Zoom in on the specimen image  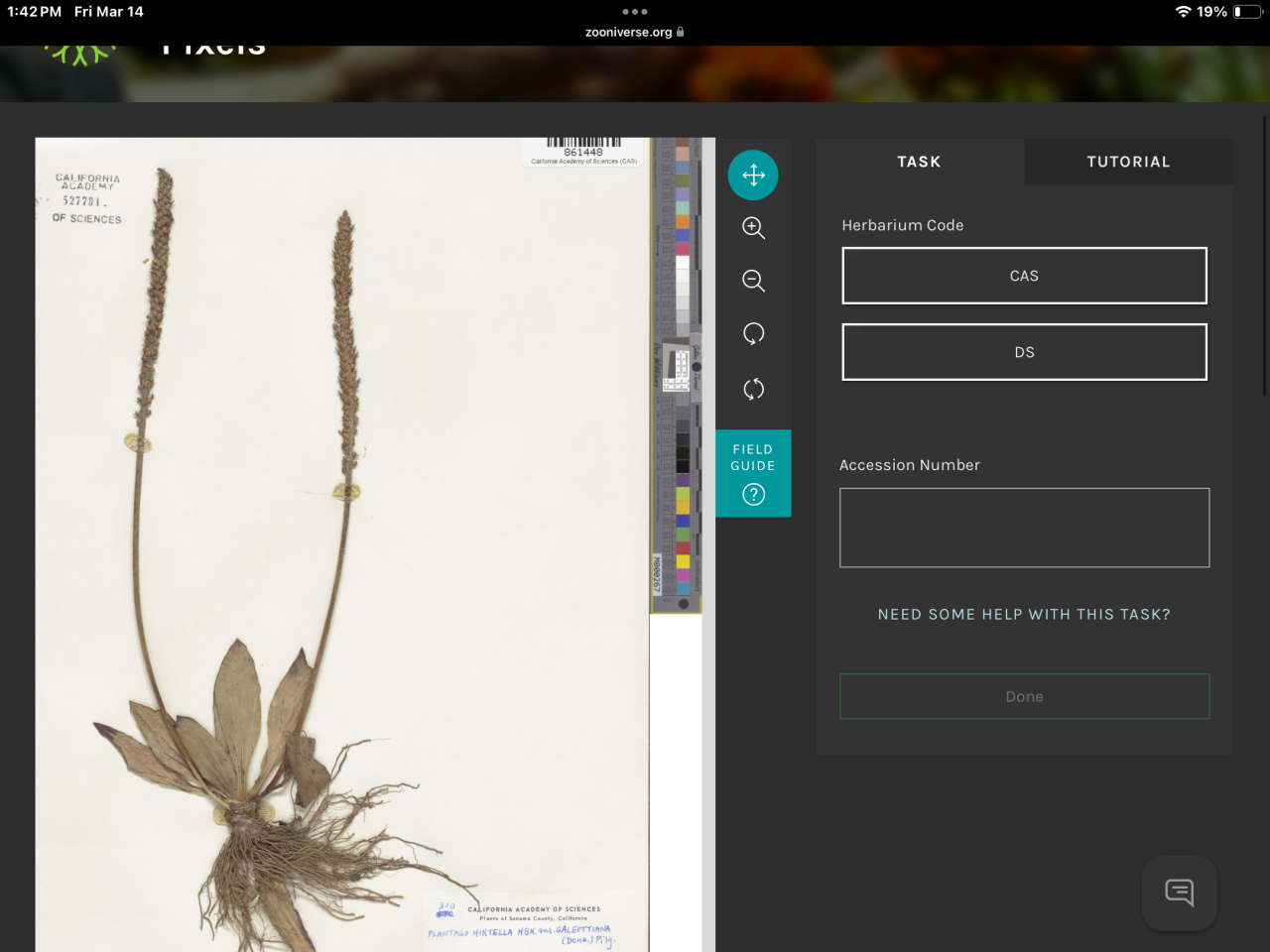point(753,228)
